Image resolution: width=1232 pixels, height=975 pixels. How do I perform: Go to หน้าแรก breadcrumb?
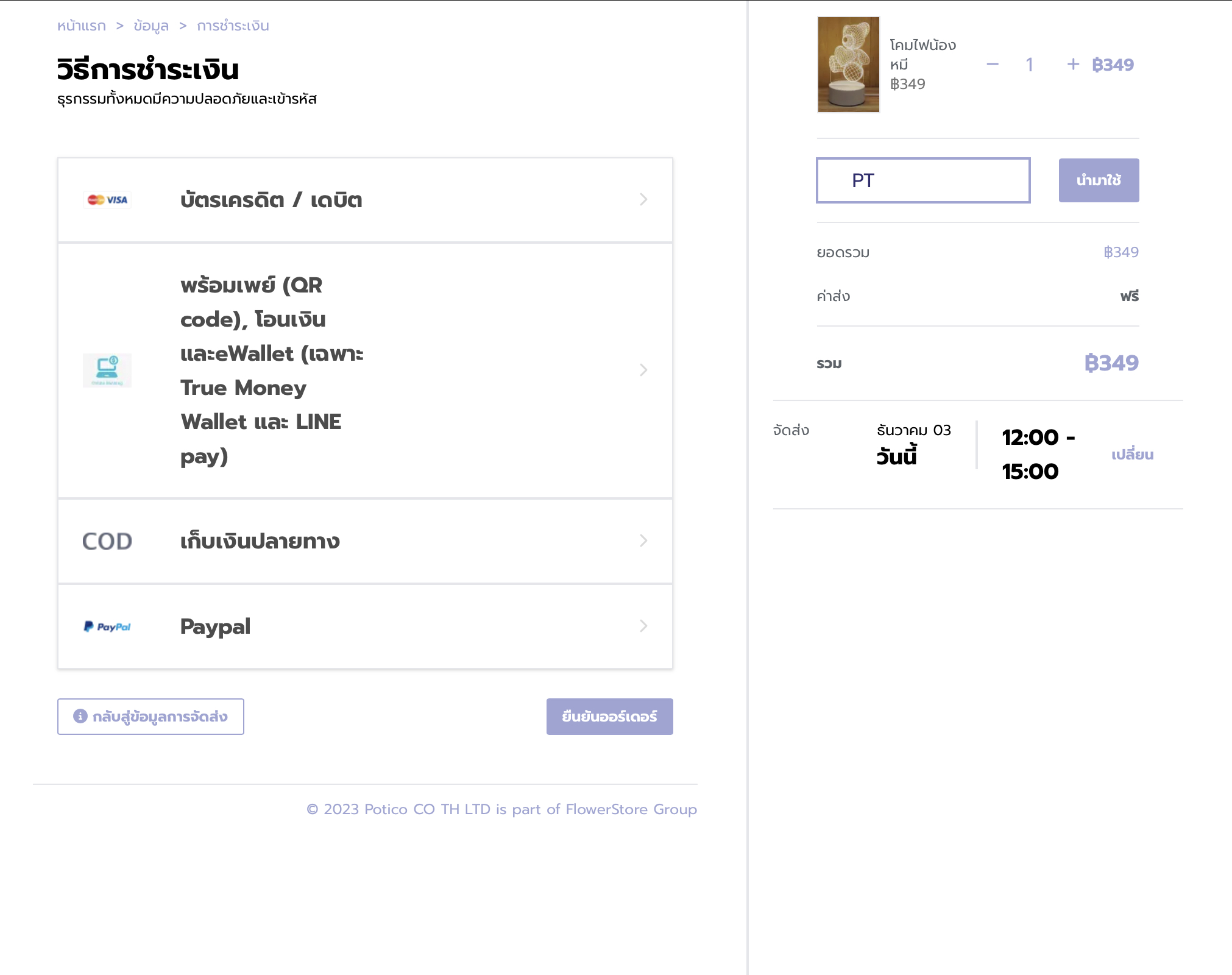tap(82, 26)
